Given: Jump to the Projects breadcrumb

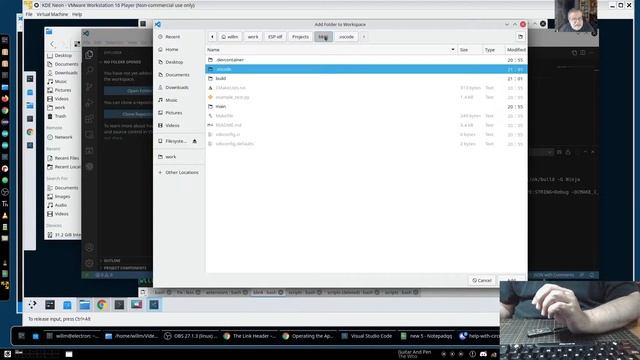Looking at the screenshot, I should (300, 37).
